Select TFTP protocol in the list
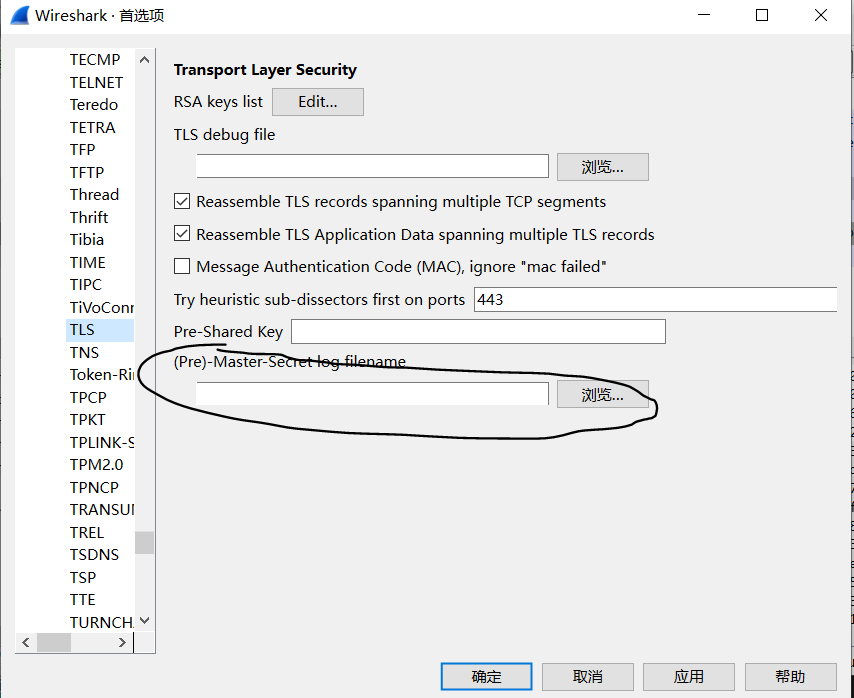 click(x=87, y=172)
